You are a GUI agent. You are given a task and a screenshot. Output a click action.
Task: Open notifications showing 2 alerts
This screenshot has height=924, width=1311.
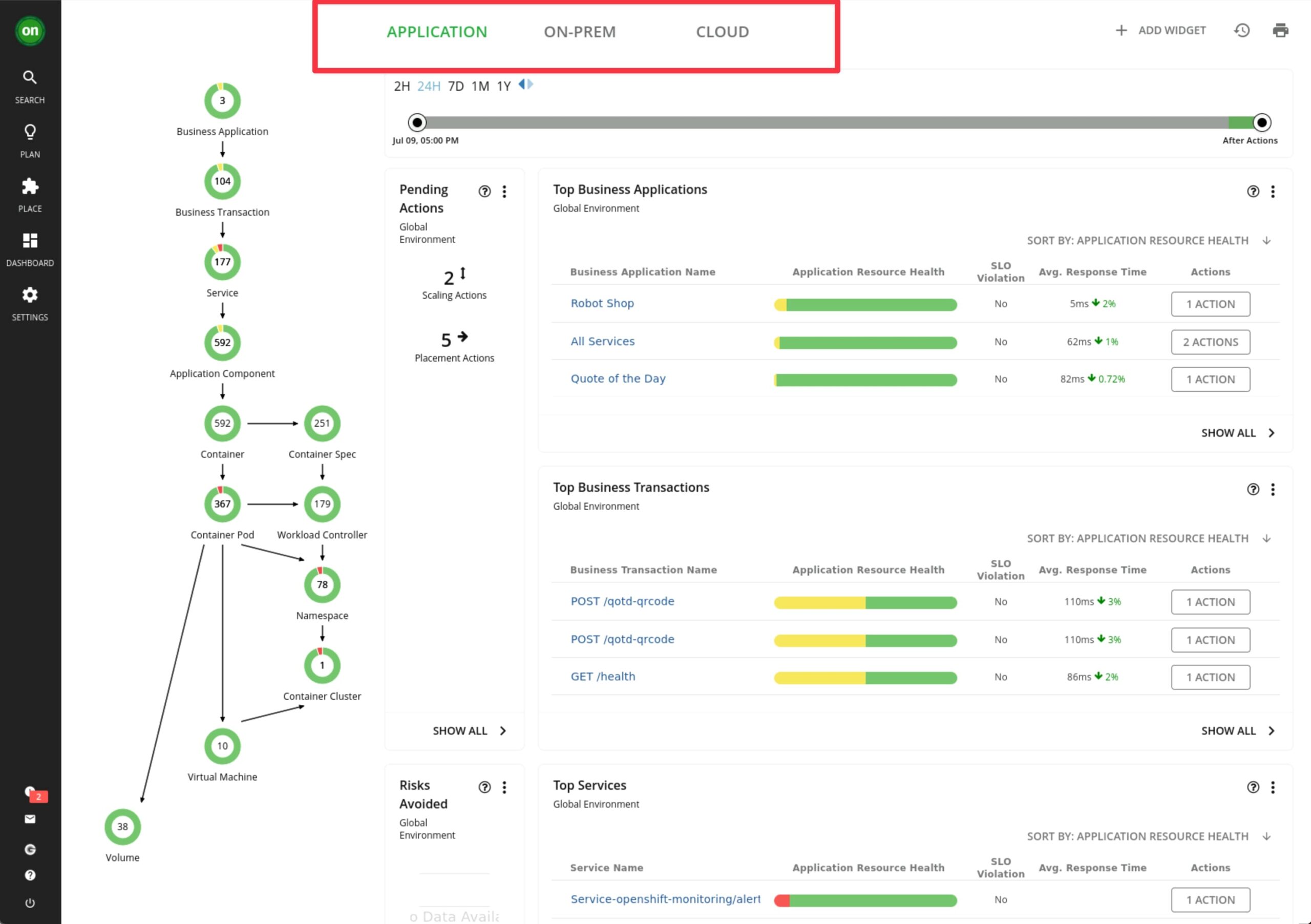(30, 793)
